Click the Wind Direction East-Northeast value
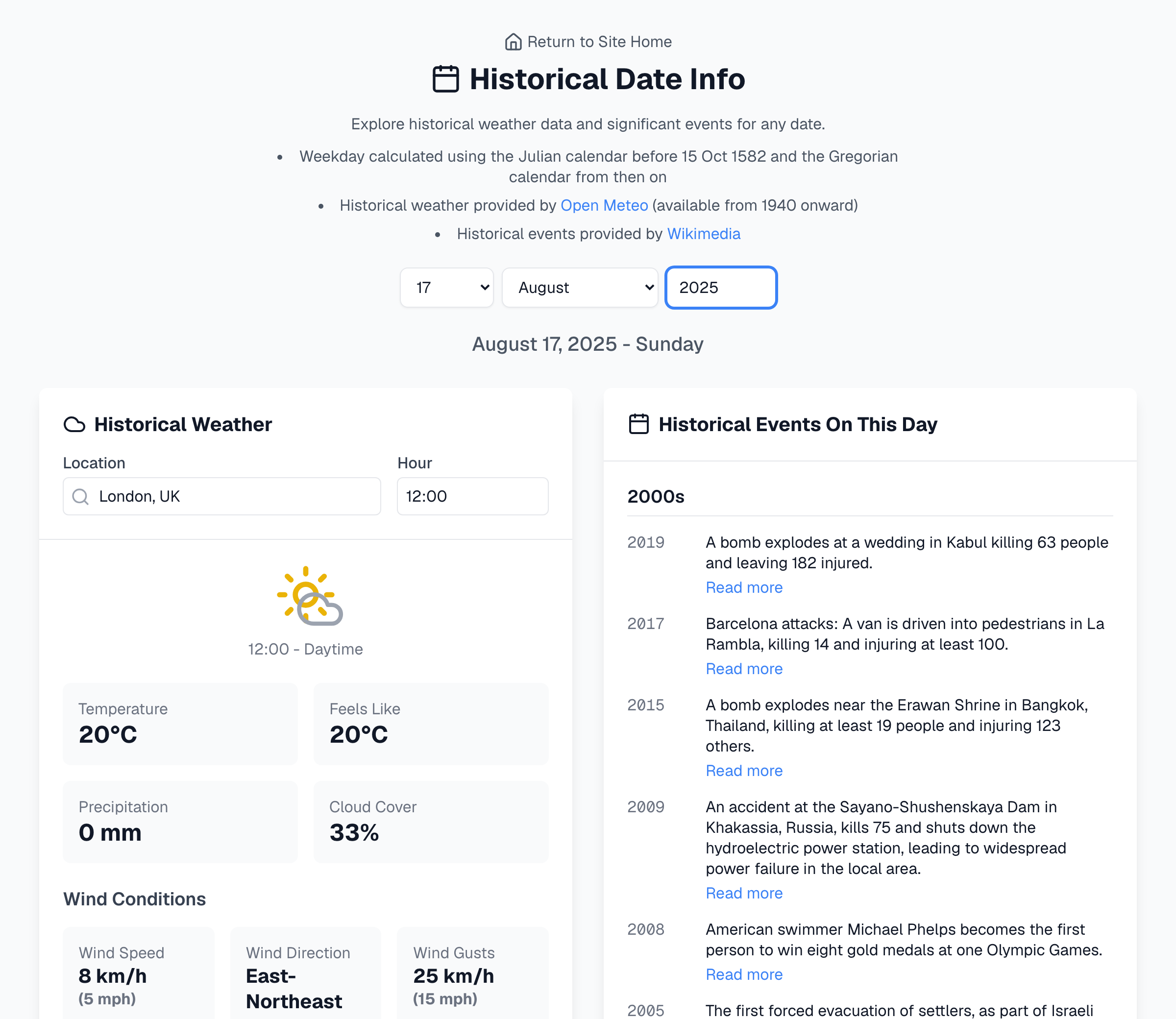This screenshot has width=1176, height=1019. tap(294, 989)
